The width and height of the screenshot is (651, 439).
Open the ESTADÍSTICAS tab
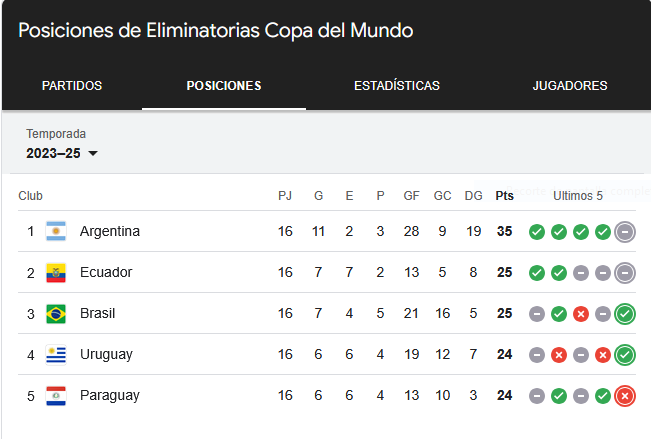(397, 86)
